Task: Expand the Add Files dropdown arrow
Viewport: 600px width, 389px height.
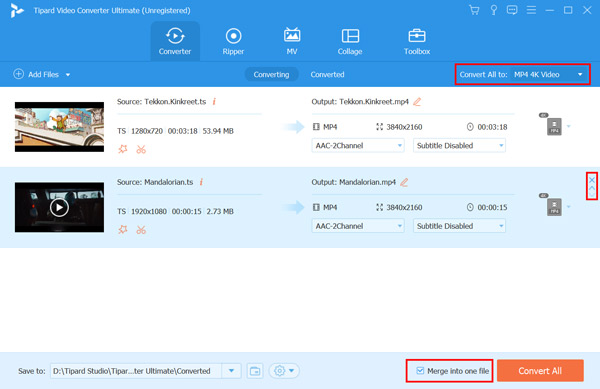Action: (x=68, y=75)
